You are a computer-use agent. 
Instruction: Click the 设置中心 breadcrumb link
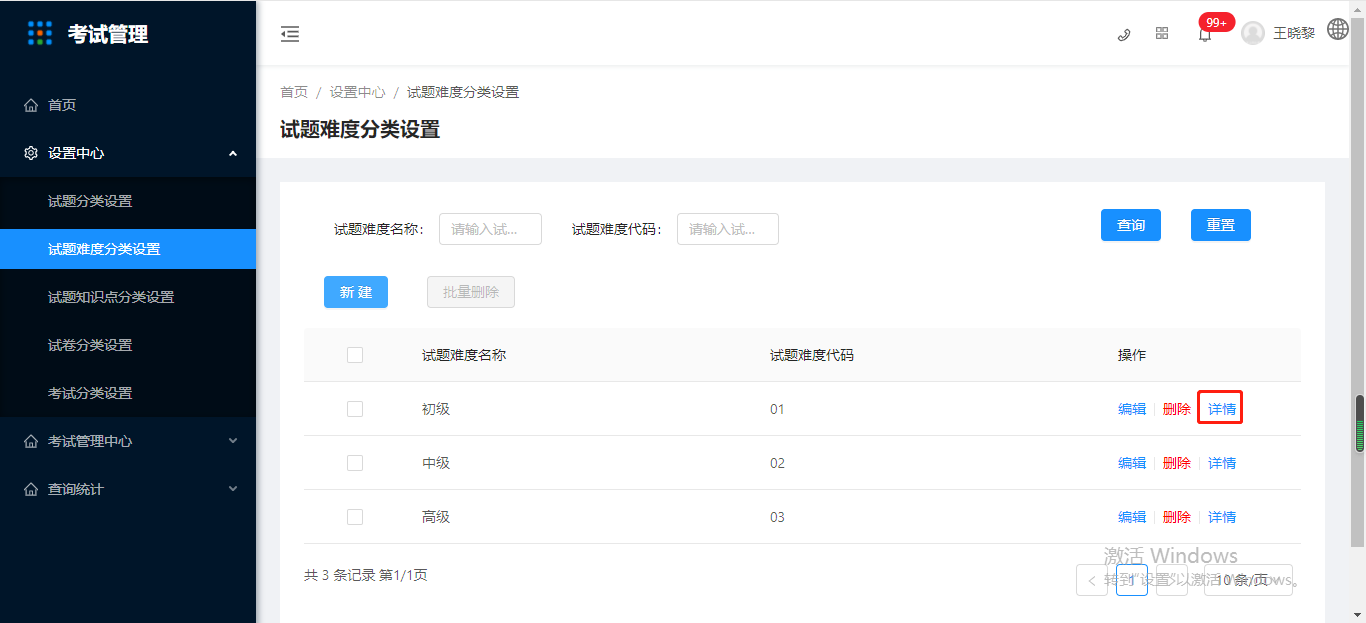tap(357, 92)
